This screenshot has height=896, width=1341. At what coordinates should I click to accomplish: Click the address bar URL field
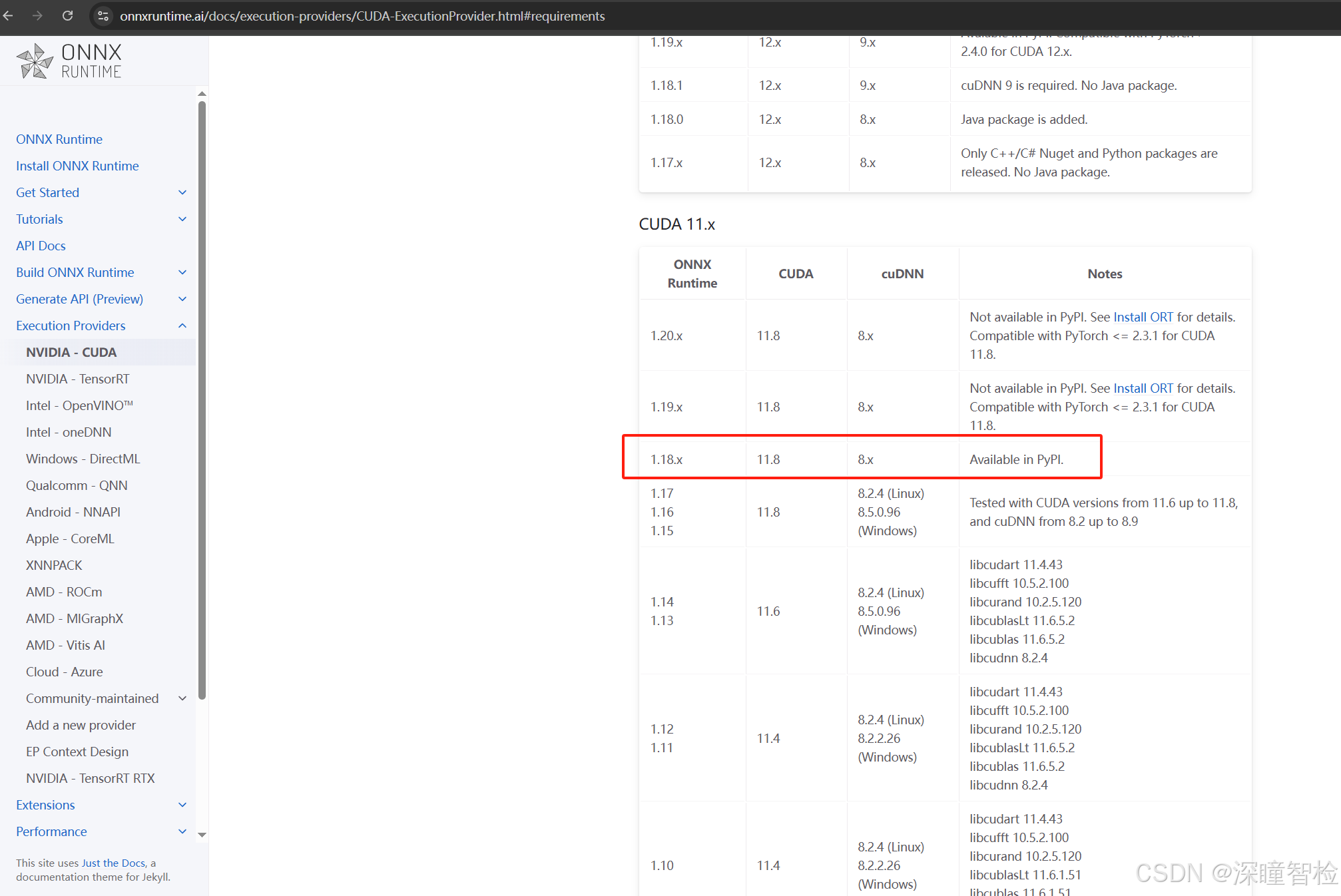362,16
